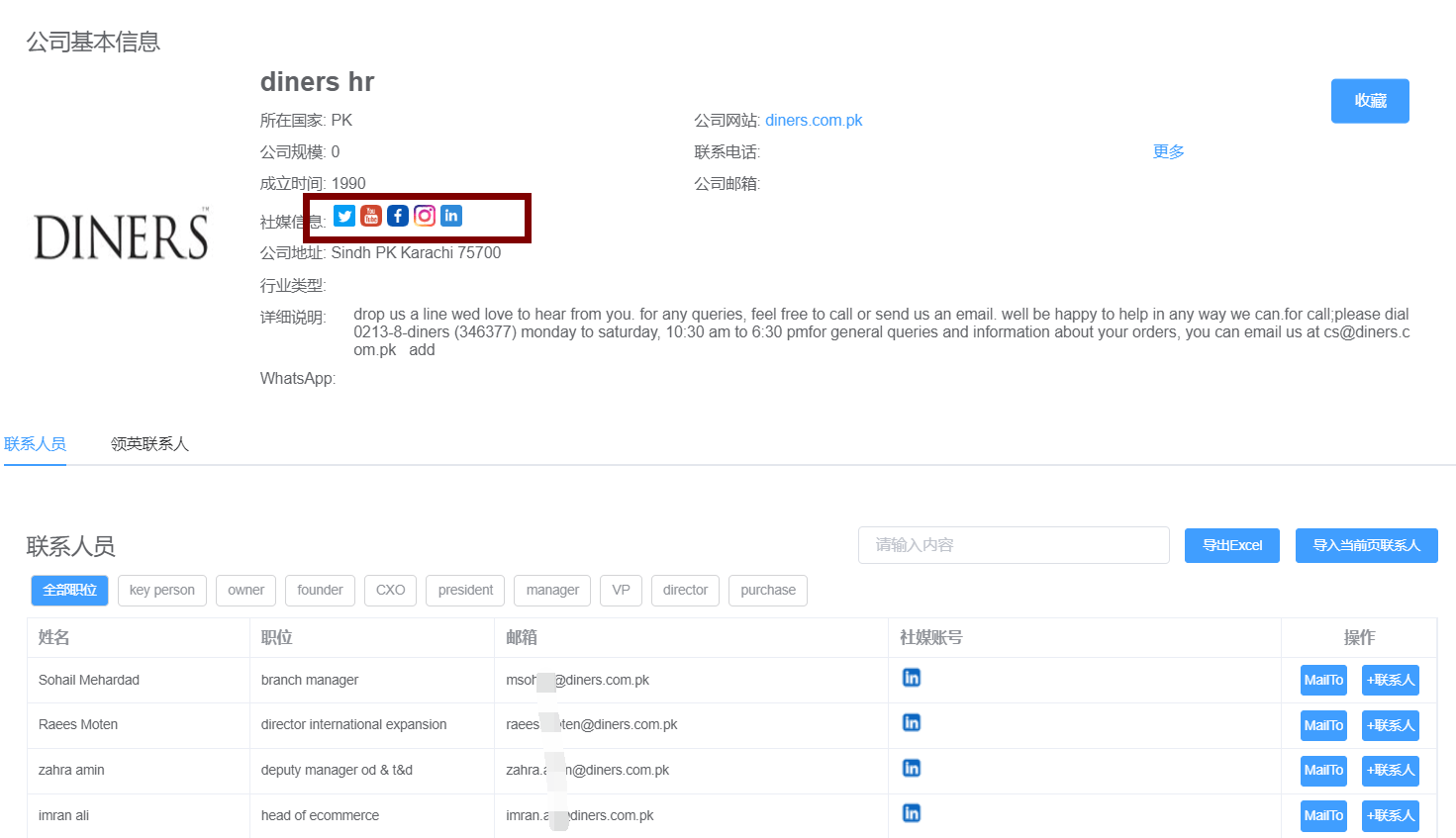Click the 更多 link next to phone
Image resolution: width=1456 pixels, height=838 pixels.
1169,151
